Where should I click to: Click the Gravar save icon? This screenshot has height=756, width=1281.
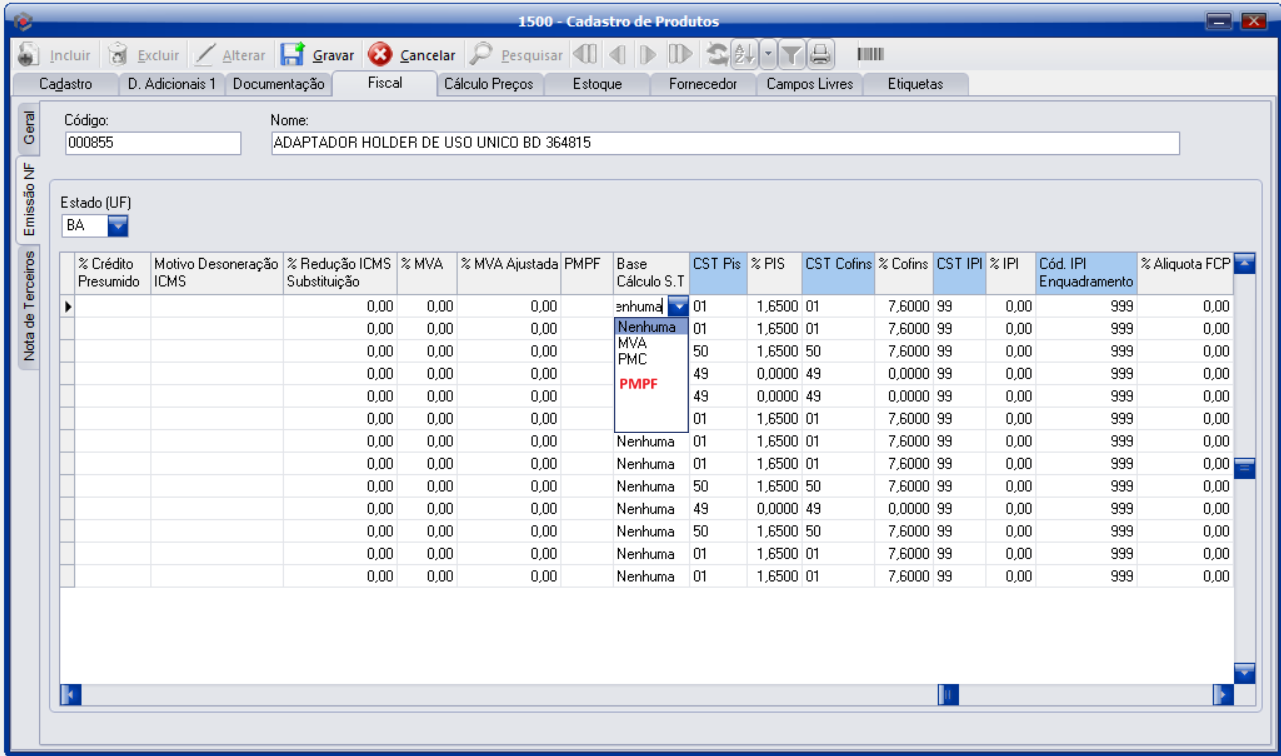[292, 55]
